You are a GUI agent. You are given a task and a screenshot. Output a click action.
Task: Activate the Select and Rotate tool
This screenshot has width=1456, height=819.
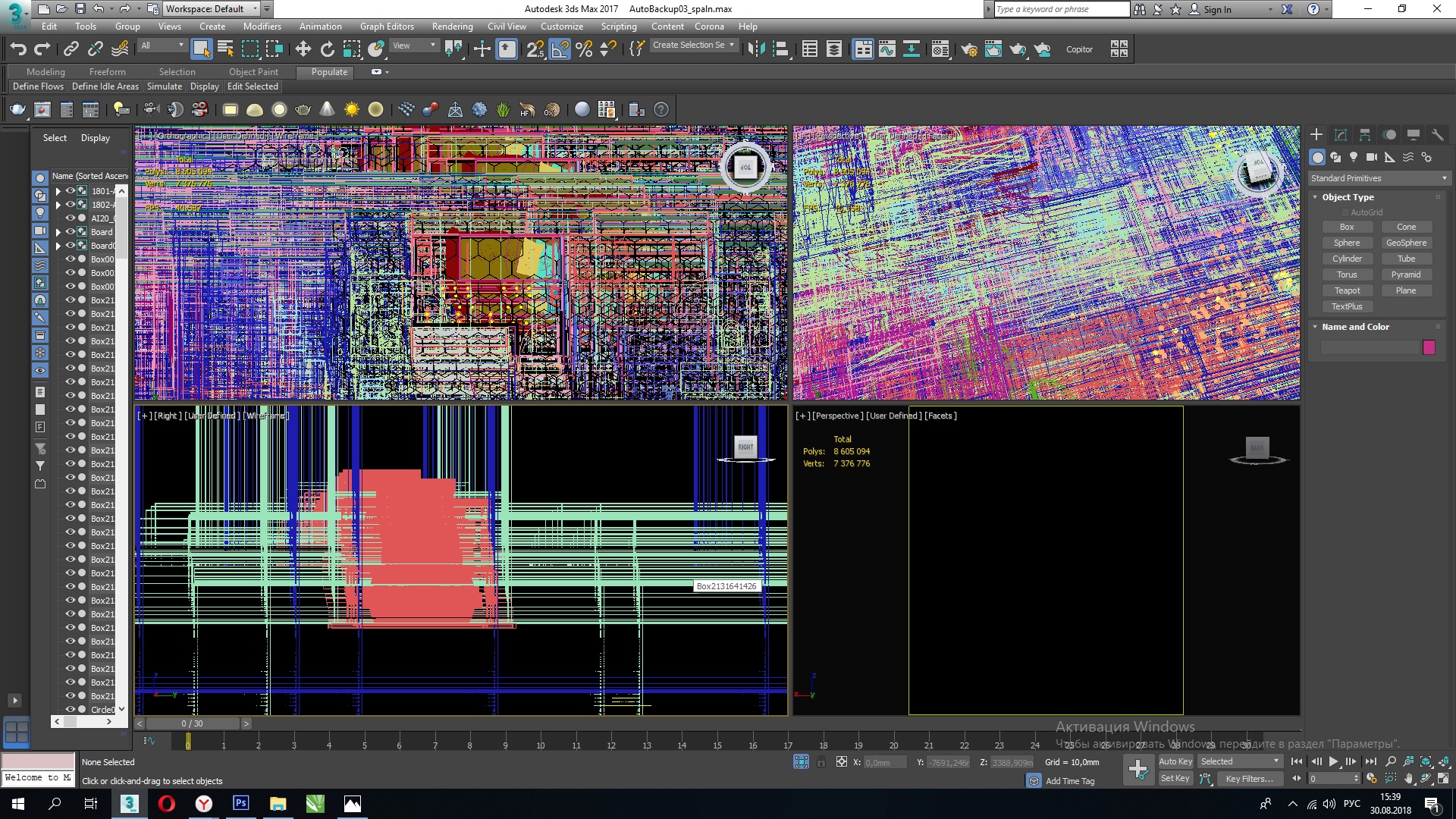pos(327,49)
